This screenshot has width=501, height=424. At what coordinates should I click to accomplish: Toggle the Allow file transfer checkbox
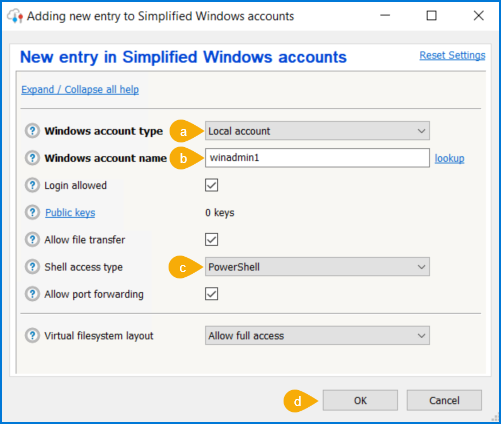pos(211,239)
